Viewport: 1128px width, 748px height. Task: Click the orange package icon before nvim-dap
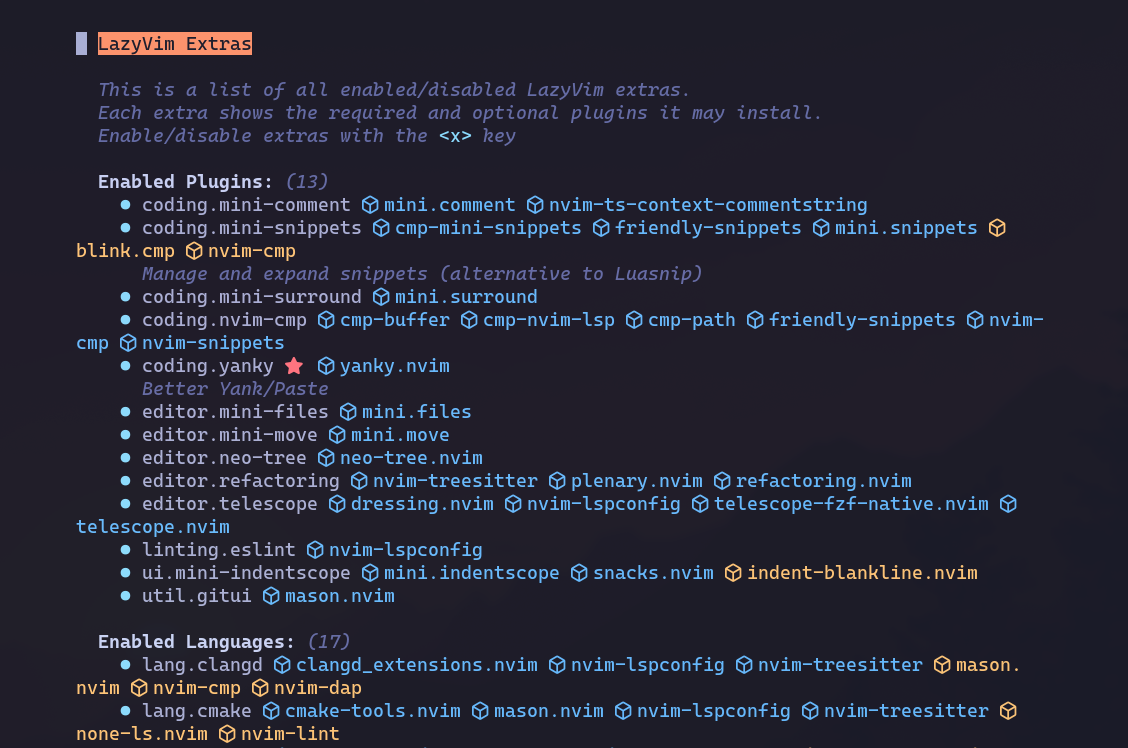point(260,688)
